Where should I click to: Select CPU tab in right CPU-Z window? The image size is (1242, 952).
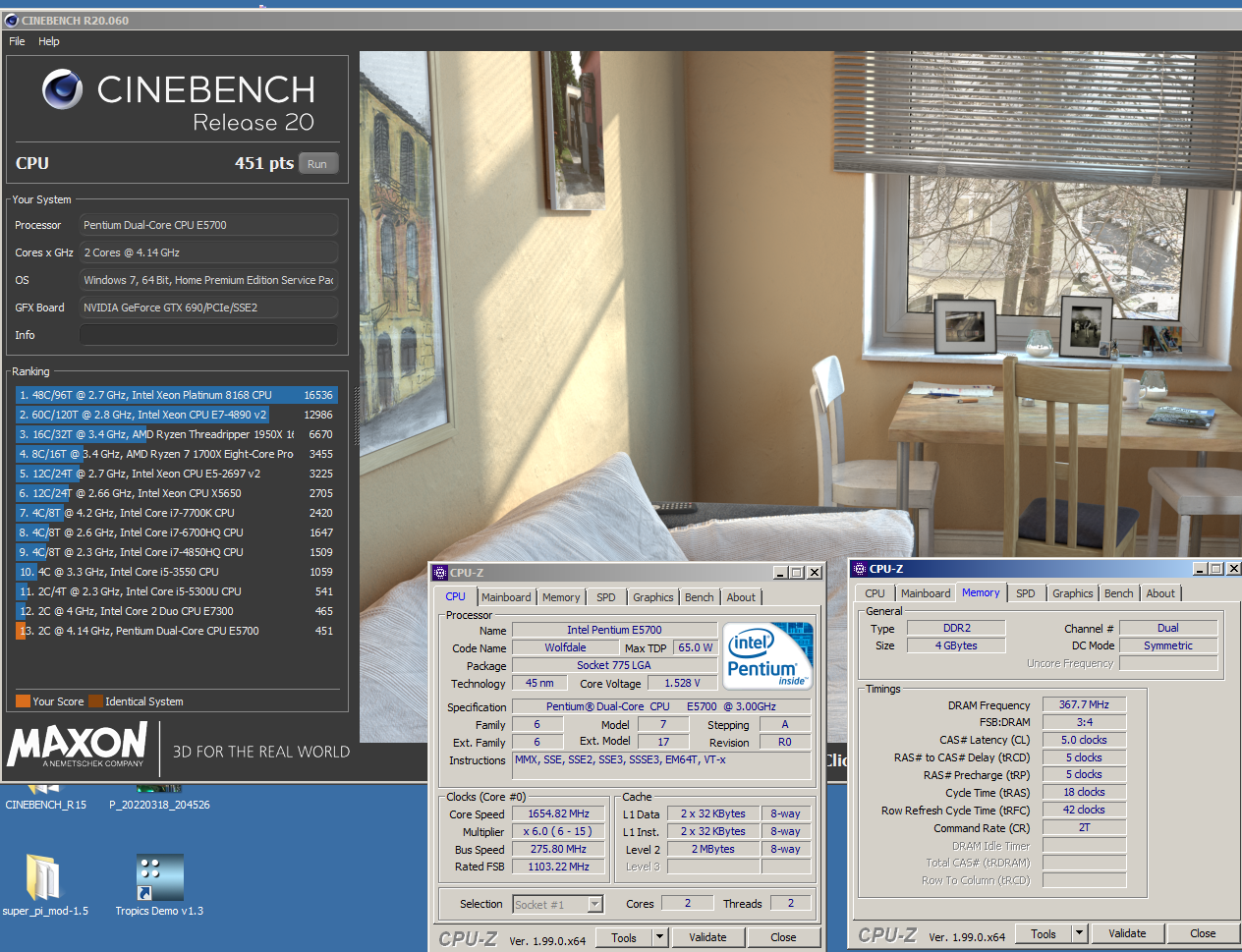pyautogui.click(x=875, y=593)
